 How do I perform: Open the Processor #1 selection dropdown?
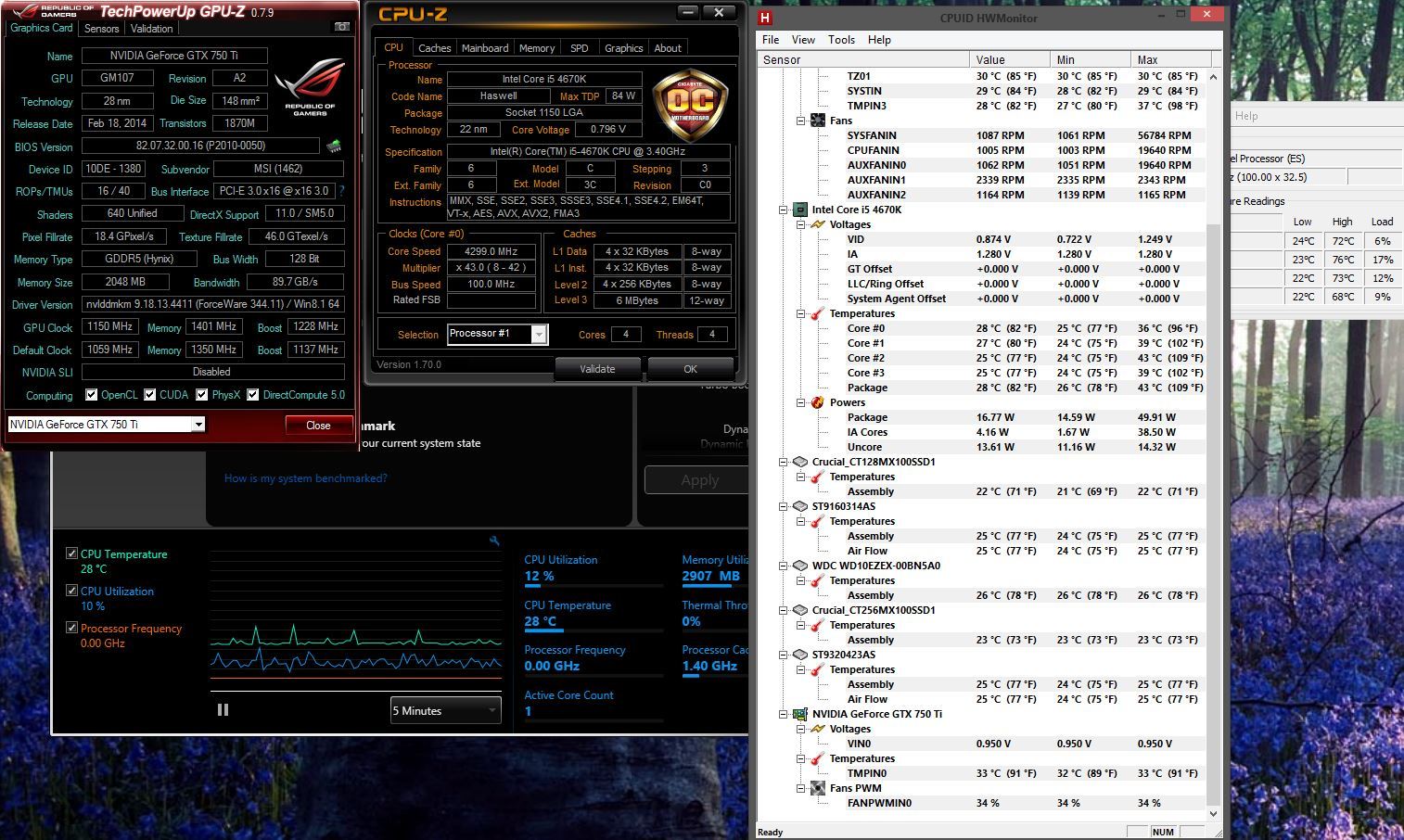(539, 335)
